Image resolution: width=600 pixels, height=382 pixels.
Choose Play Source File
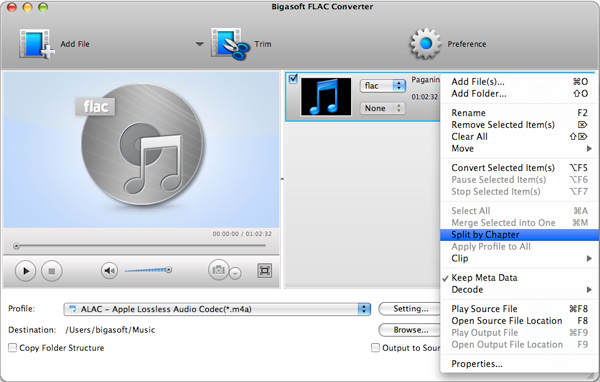519,309
